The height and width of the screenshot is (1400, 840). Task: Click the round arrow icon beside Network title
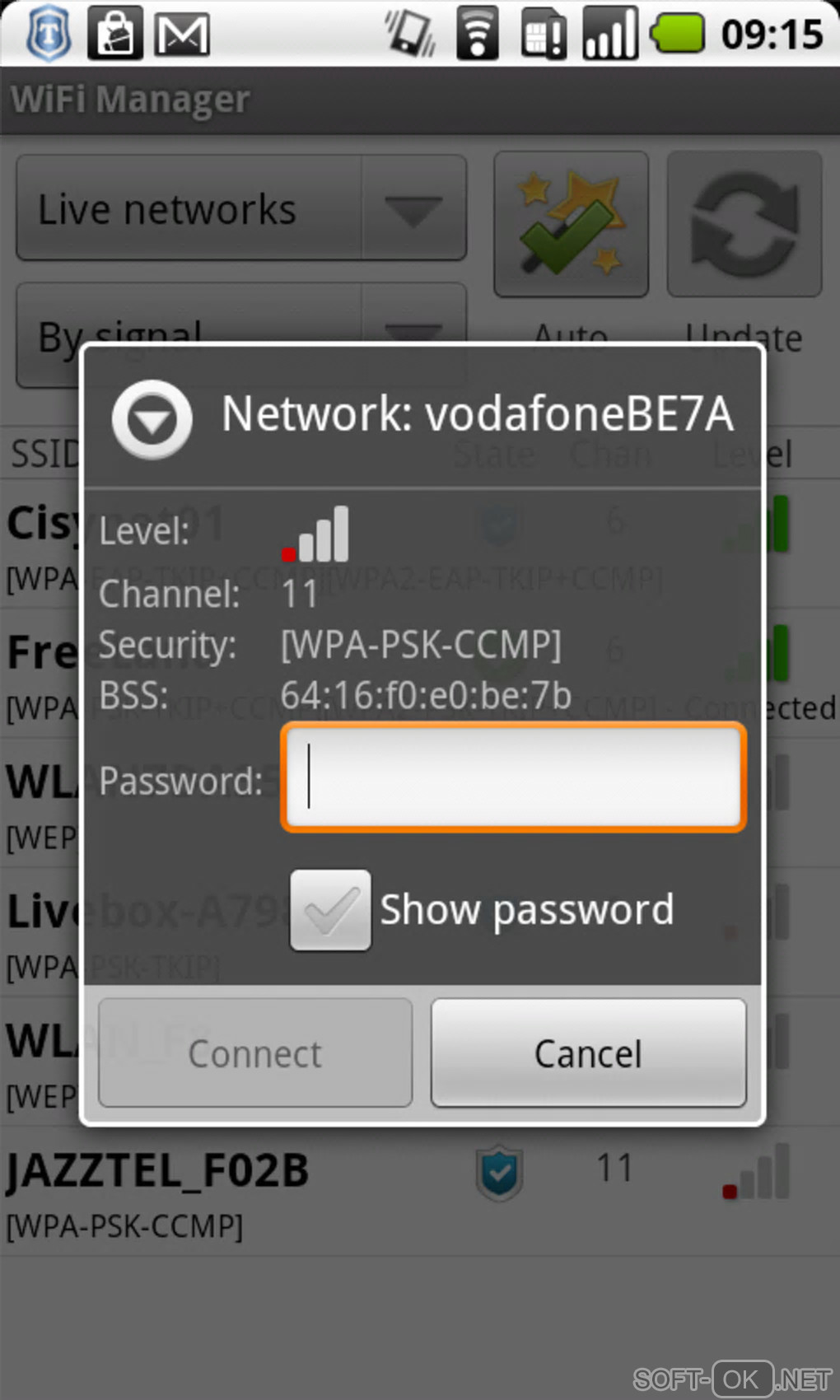(x=152, y=419)
